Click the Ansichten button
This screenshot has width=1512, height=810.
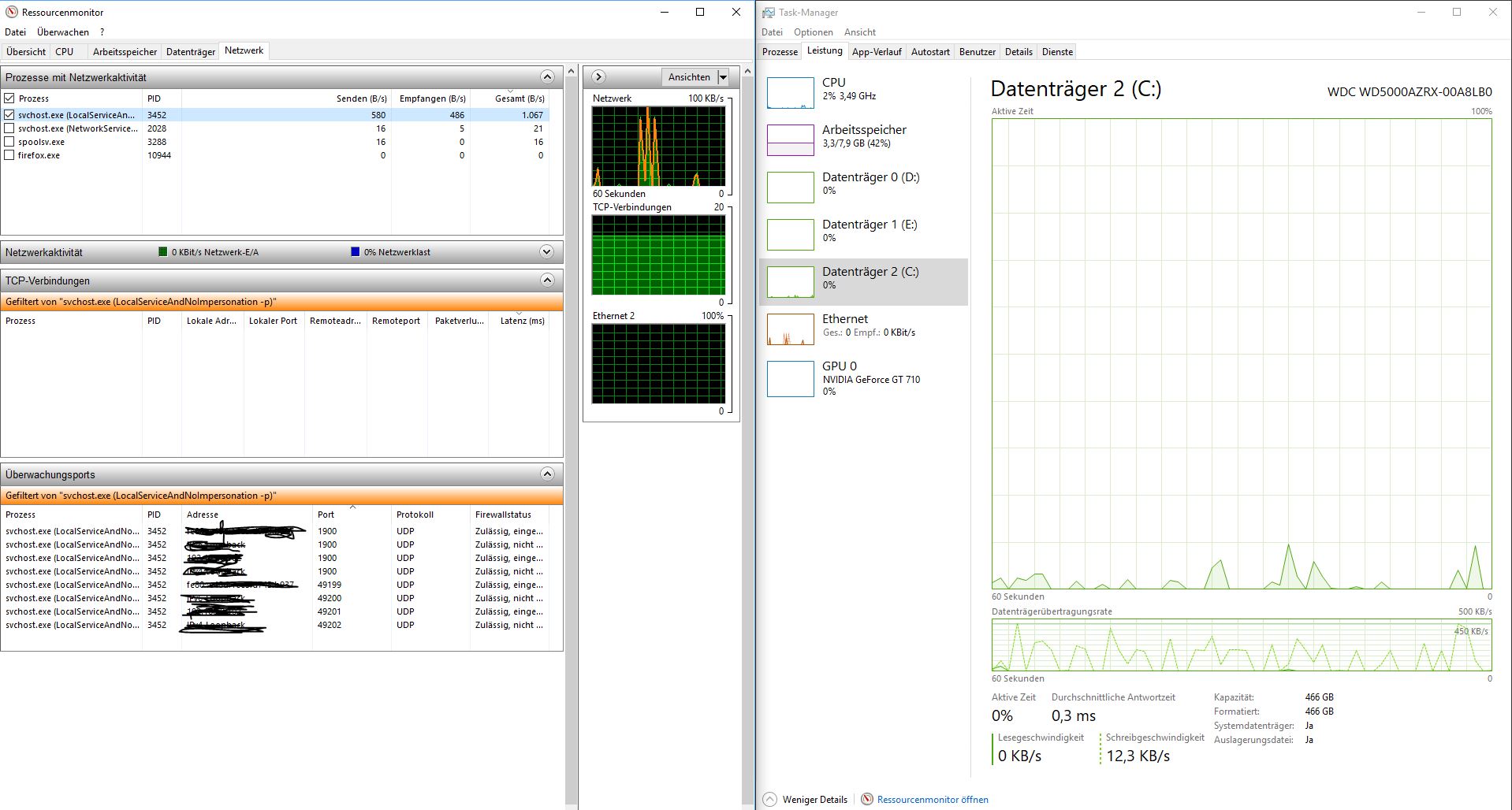(689, 77)
